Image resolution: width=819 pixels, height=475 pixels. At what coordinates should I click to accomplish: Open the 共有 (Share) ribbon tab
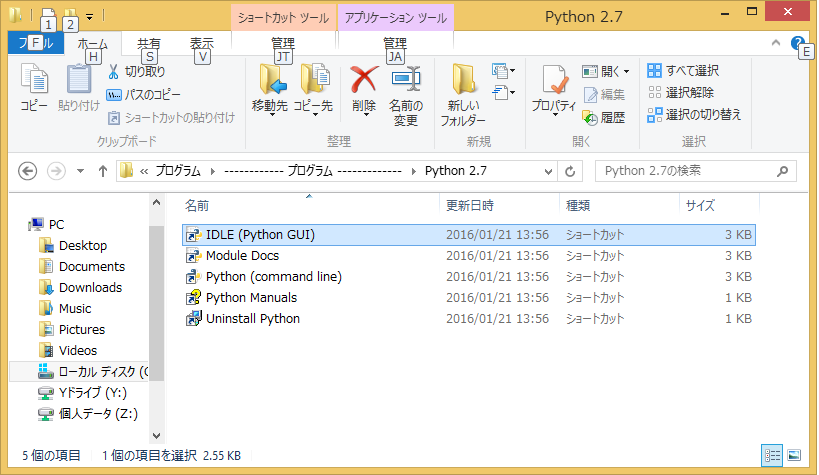tap(149, 43)
